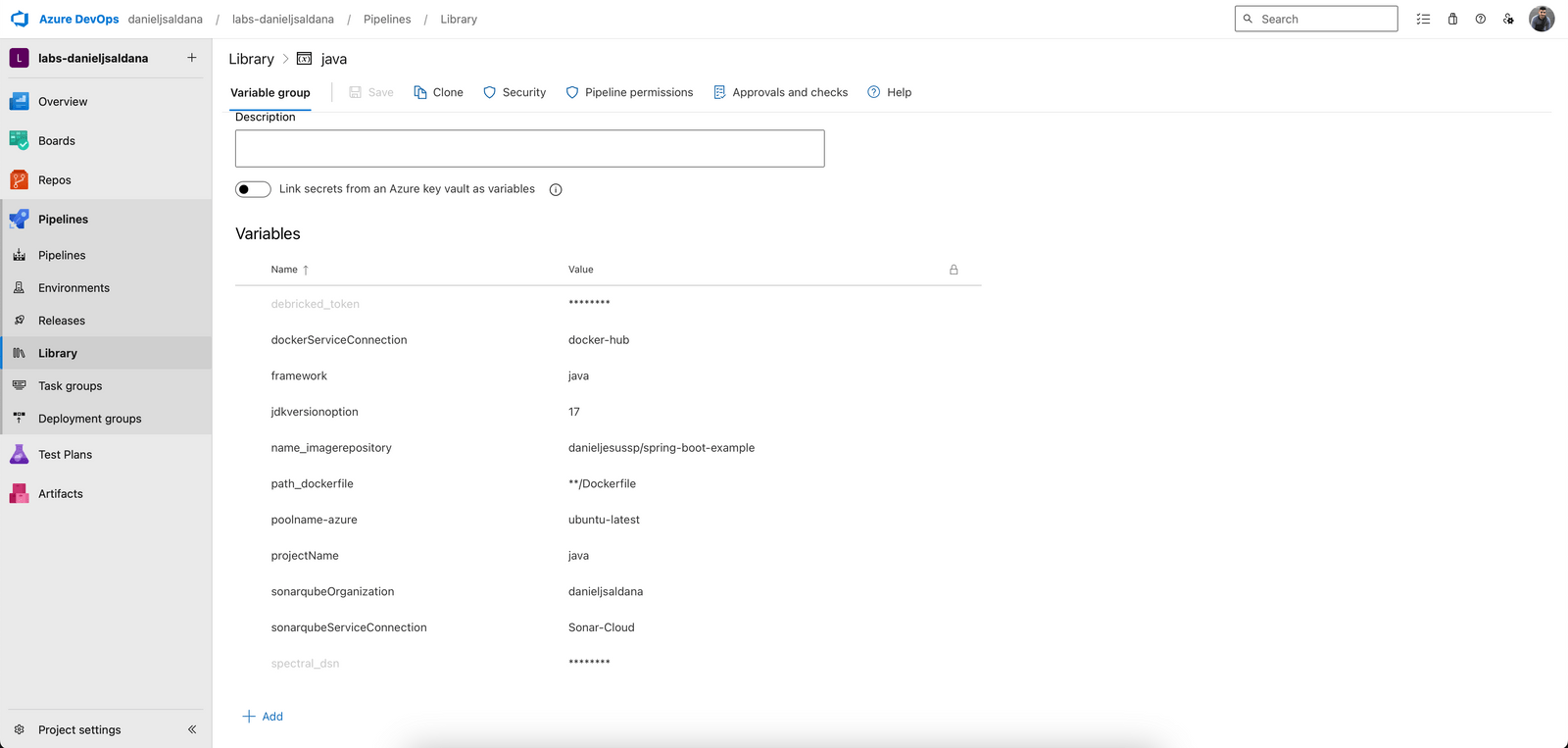Open the work items checklist icon in header
1568x748 pixels.
tap(1423, 19)
